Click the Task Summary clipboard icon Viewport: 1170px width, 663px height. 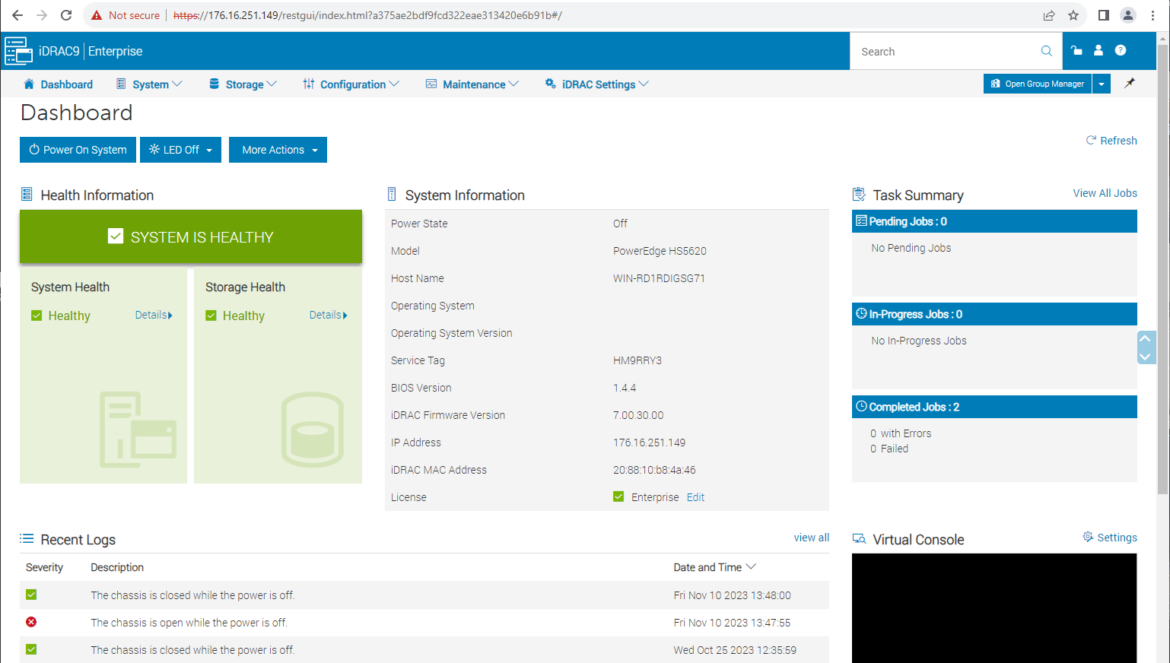[859, 195]
